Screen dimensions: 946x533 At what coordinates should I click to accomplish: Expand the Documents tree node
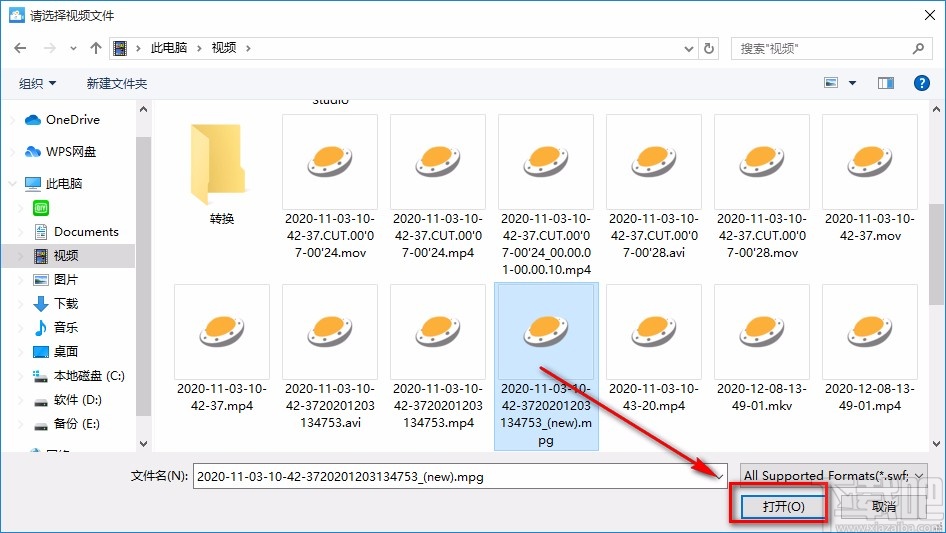22,232
